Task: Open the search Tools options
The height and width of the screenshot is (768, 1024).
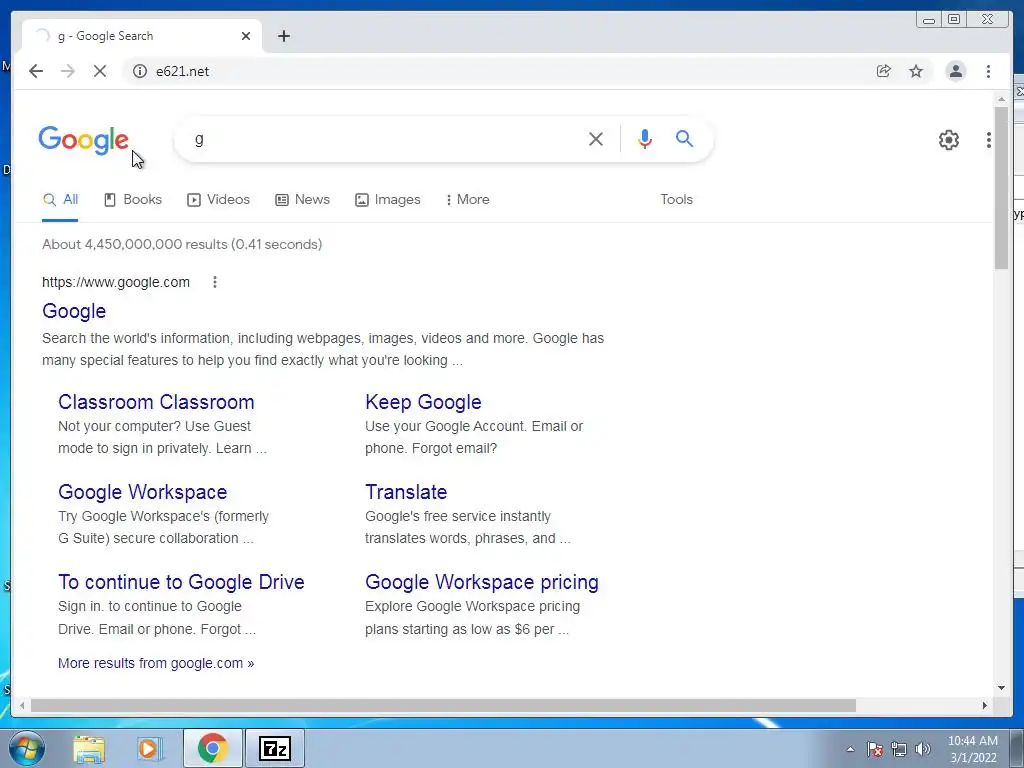Action: point(676,200)
